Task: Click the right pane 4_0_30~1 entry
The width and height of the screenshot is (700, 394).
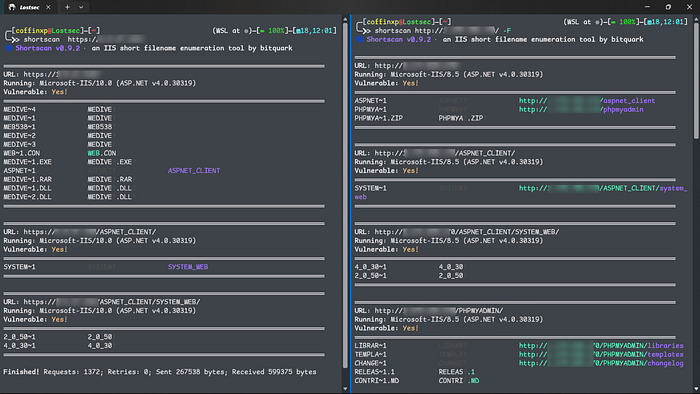Action: point(371,267)
